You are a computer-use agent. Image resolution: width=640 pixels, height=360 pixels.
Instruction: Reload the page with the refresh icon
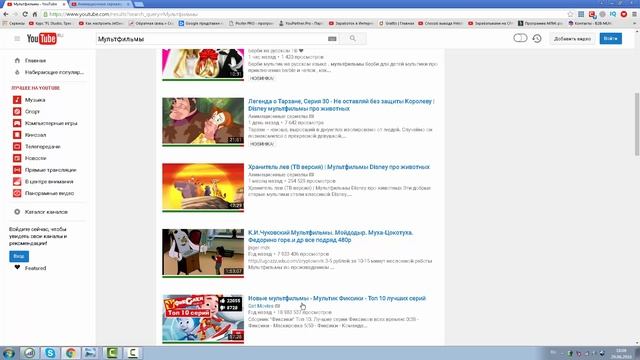pyautogui.click(x=25, y=14)
